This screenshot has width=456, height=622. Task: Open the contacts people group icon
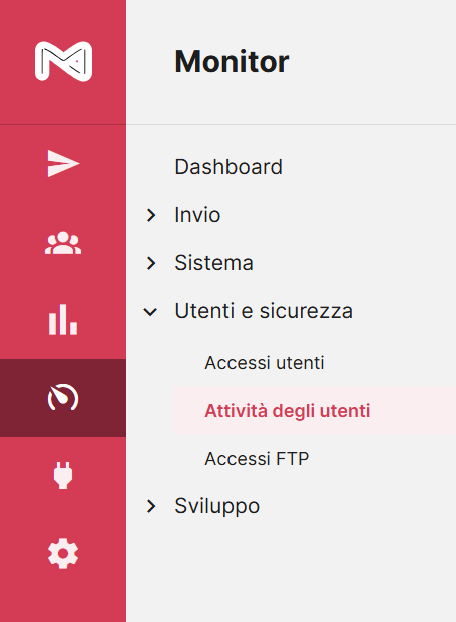tap(63, 243)
